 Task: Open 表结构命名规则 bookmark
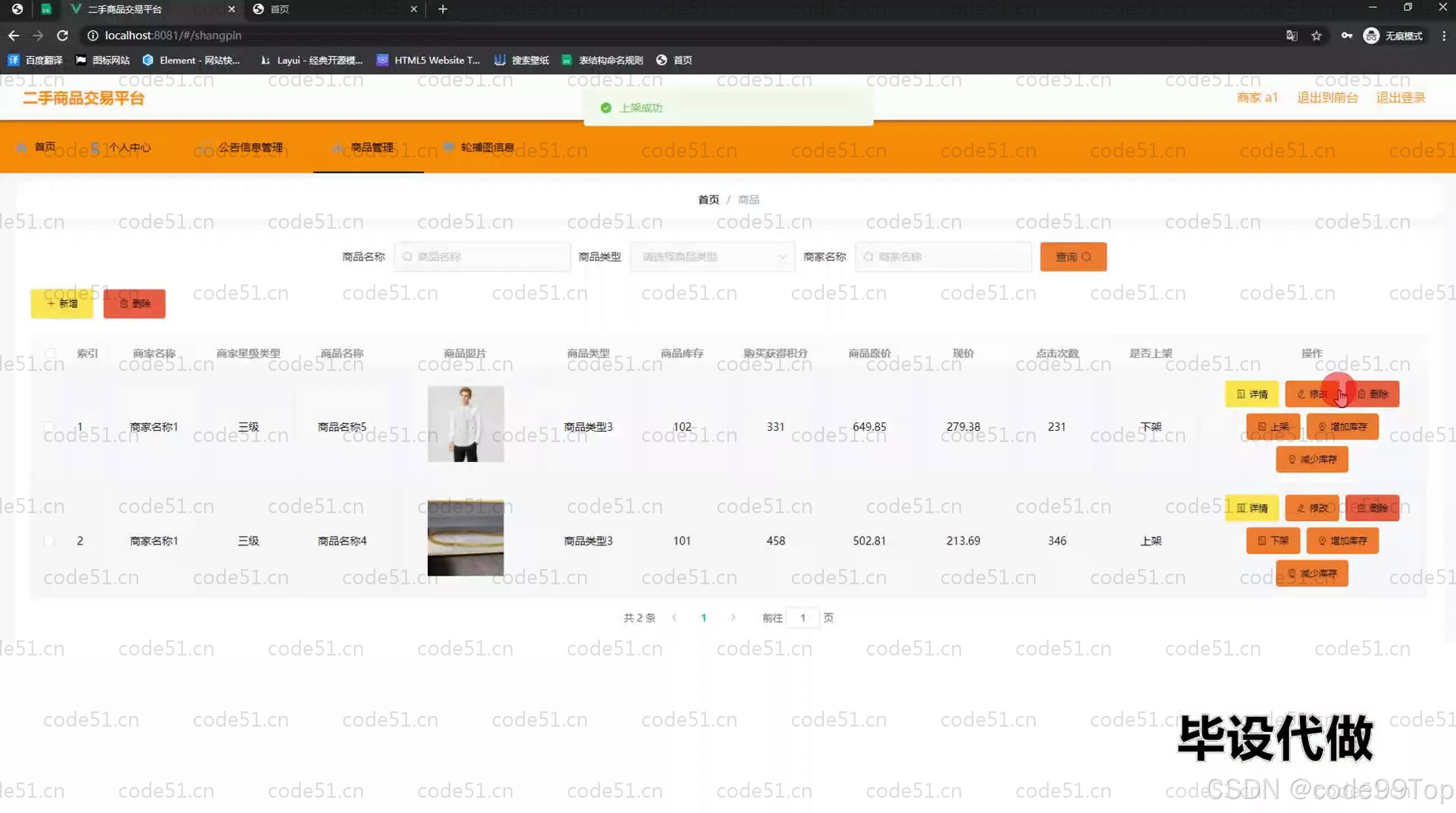[x=603, y=60]
